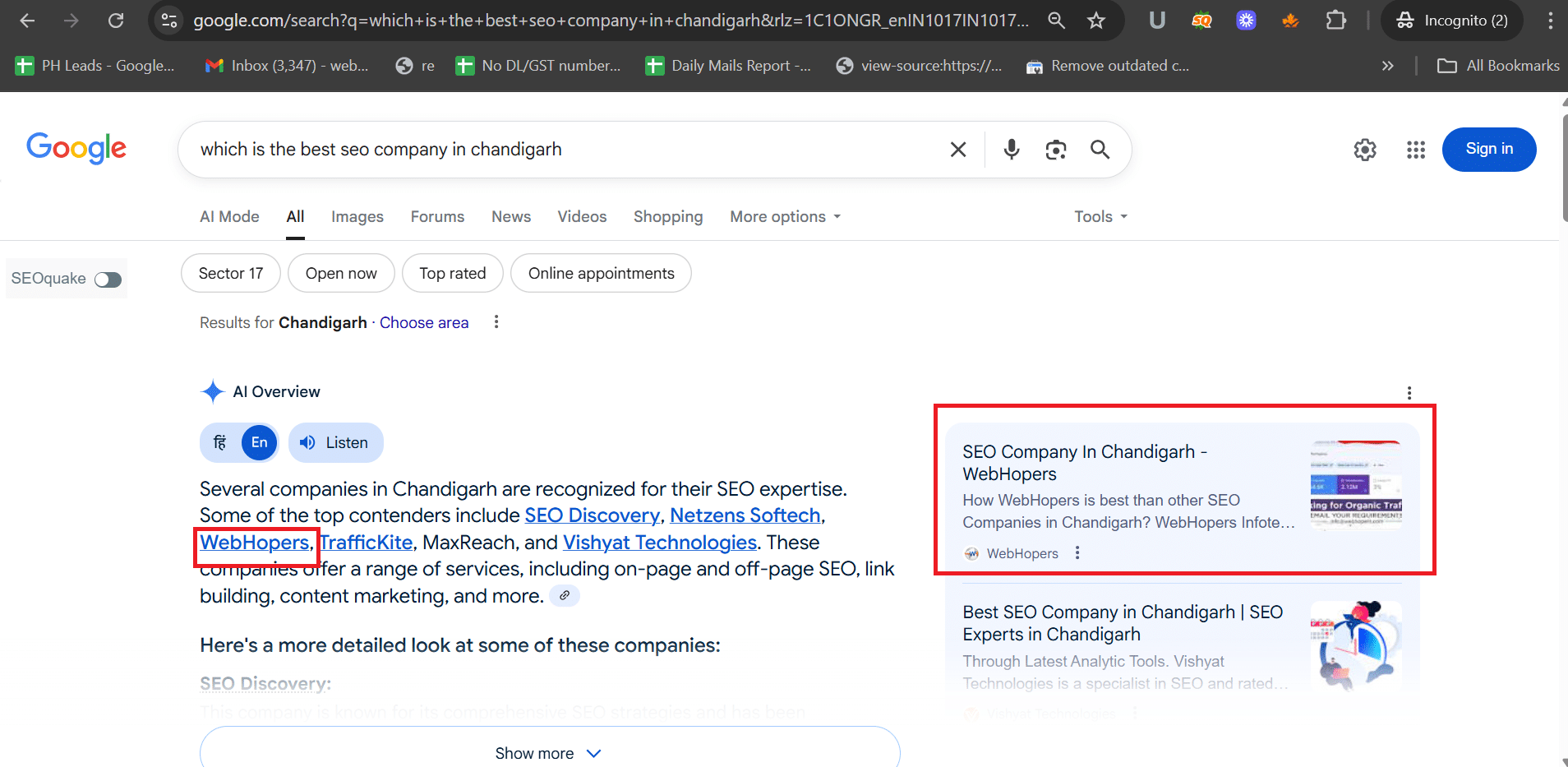The image size is (1568, 767).
Task: Open the purple snowflake extension icon
Action: click(x=1246, y=21)
